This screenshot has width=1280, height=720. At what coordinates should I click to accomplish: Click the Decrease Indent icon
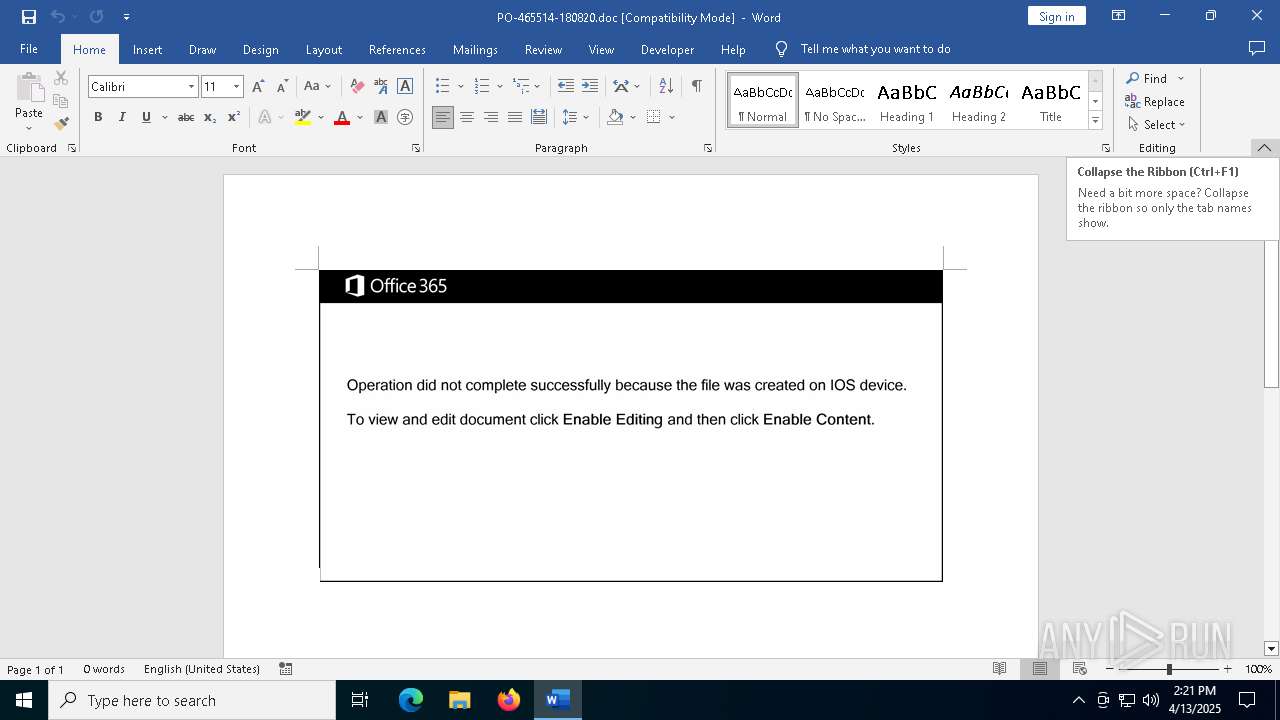click(x=566, y=86)
